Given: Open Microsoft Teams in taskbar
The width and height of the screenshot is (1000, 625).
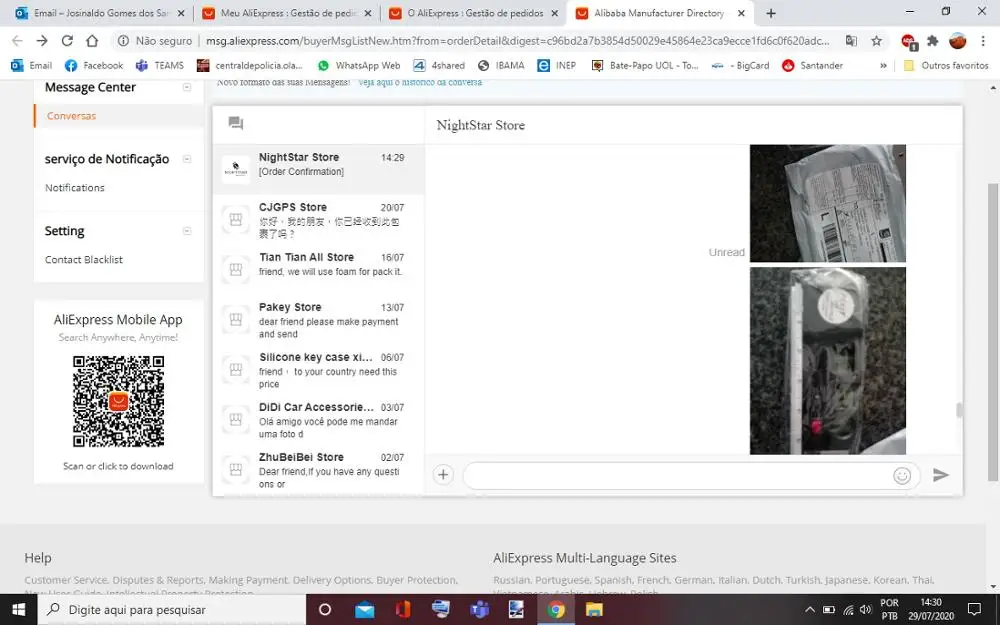Looking at the screenshot, I should click(x=479, y=610).
